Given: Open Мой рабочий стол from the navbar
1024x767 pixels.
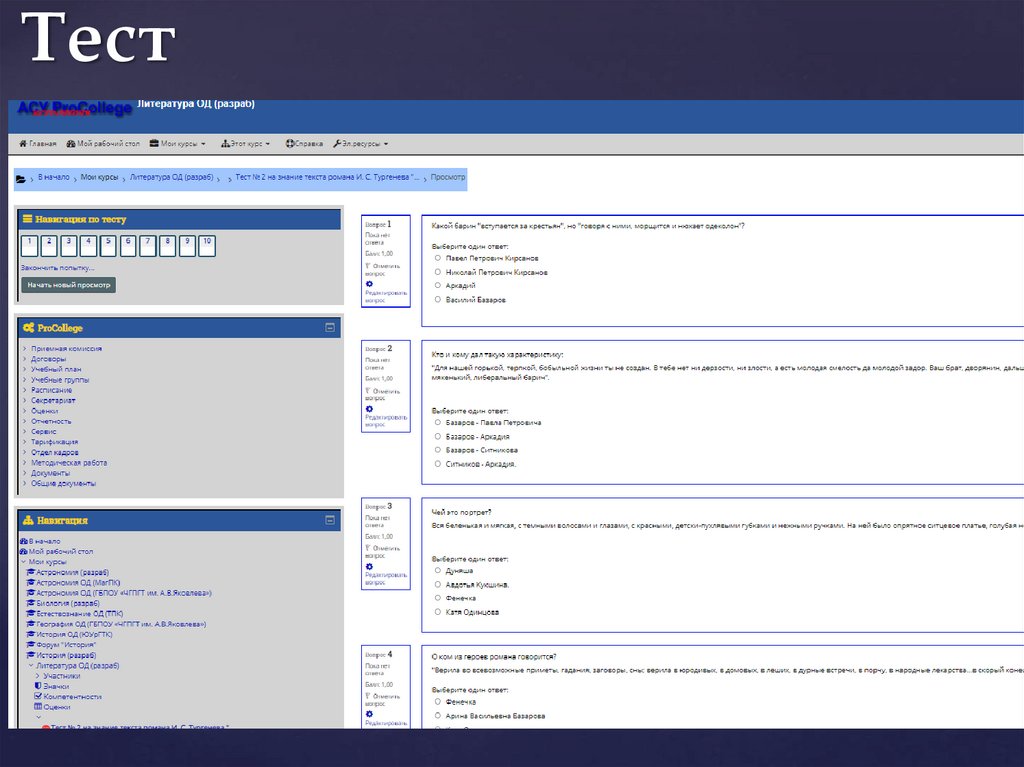Looking at the screenshot, I should (103, 144).
